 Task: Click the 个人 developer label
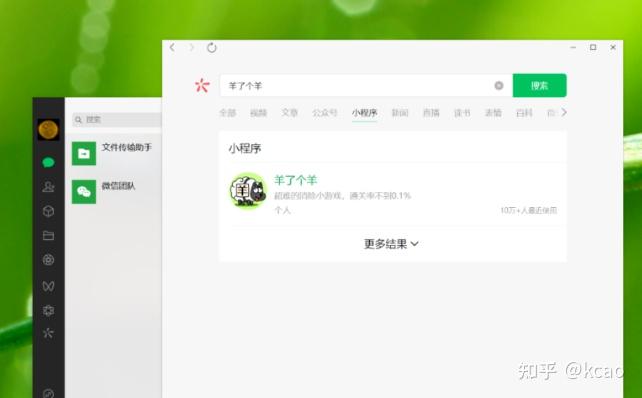click(x=282, y=210)
